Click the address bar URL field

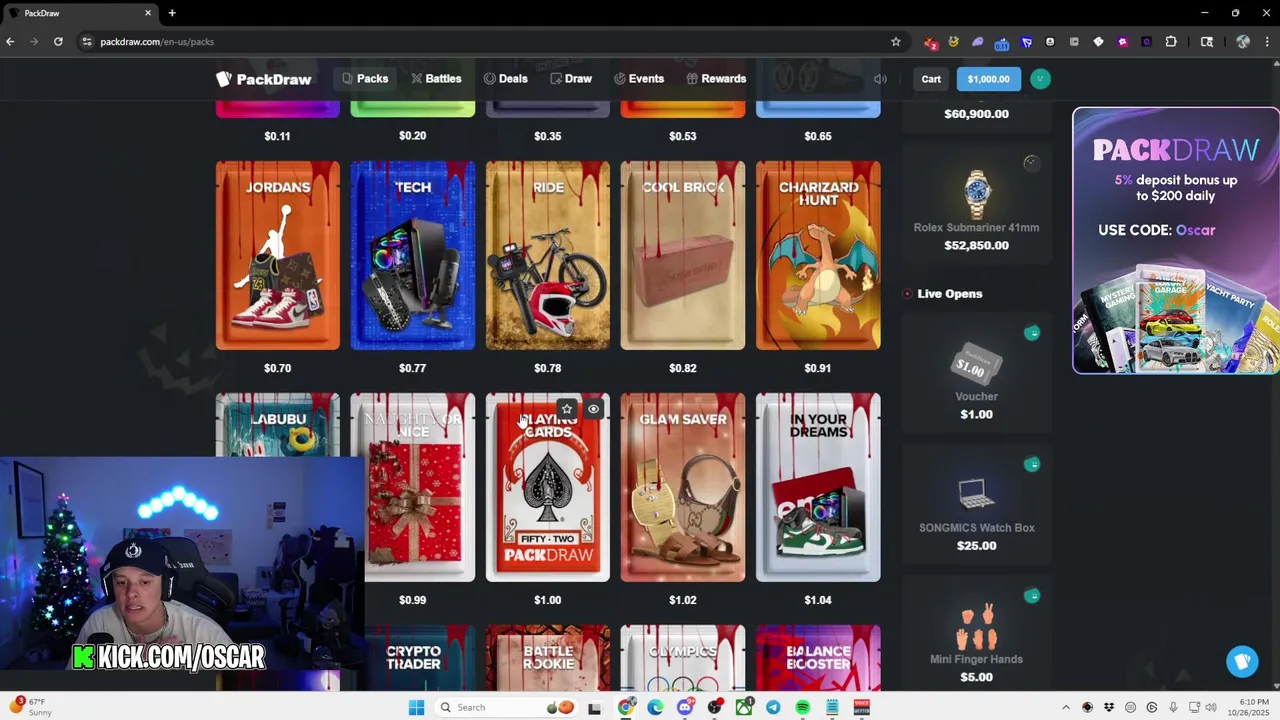point(490,42)
